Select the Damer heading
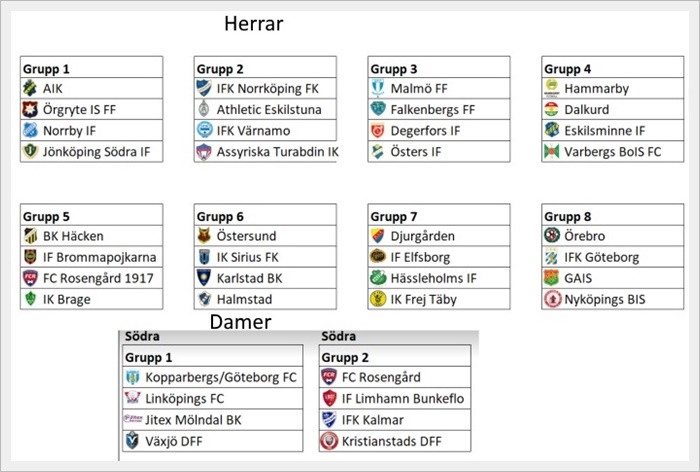 (x=241, y=322)
